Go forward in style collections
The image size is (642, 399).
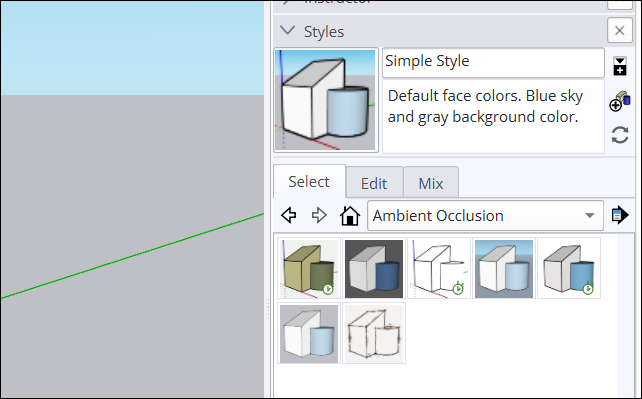(319, 215)
